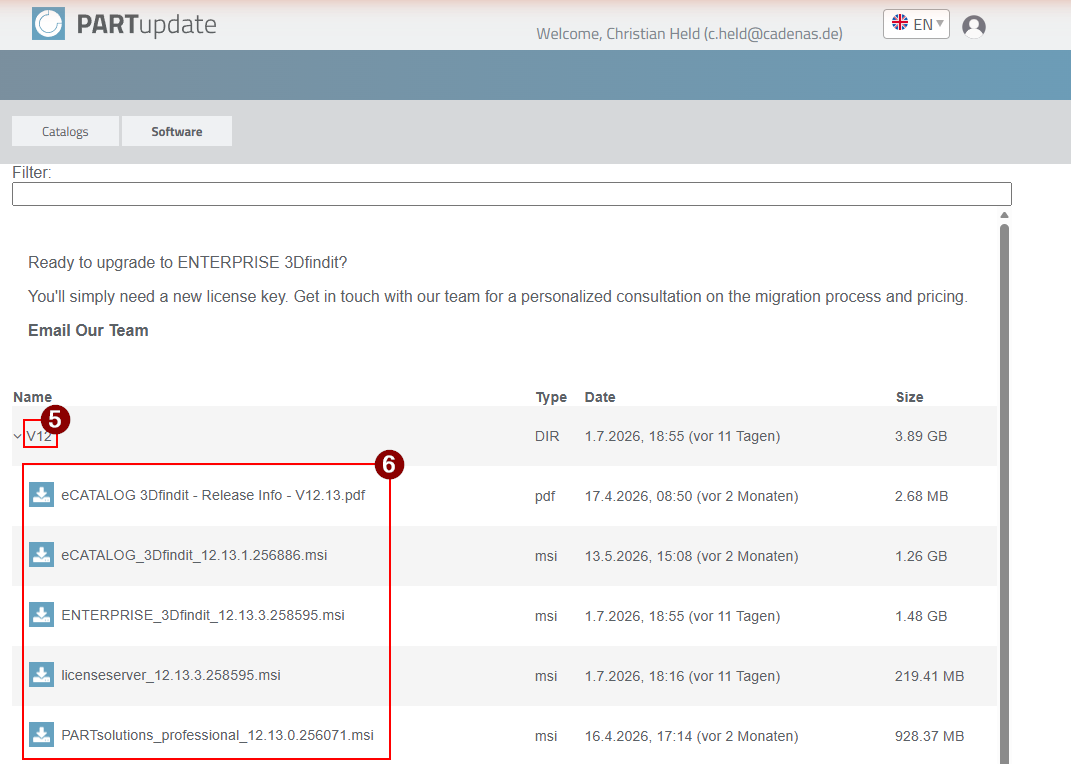
Task: Download eCATALOG 3Dfindit Release Info V12.13.pdf icon
Action: coord(42,495)
